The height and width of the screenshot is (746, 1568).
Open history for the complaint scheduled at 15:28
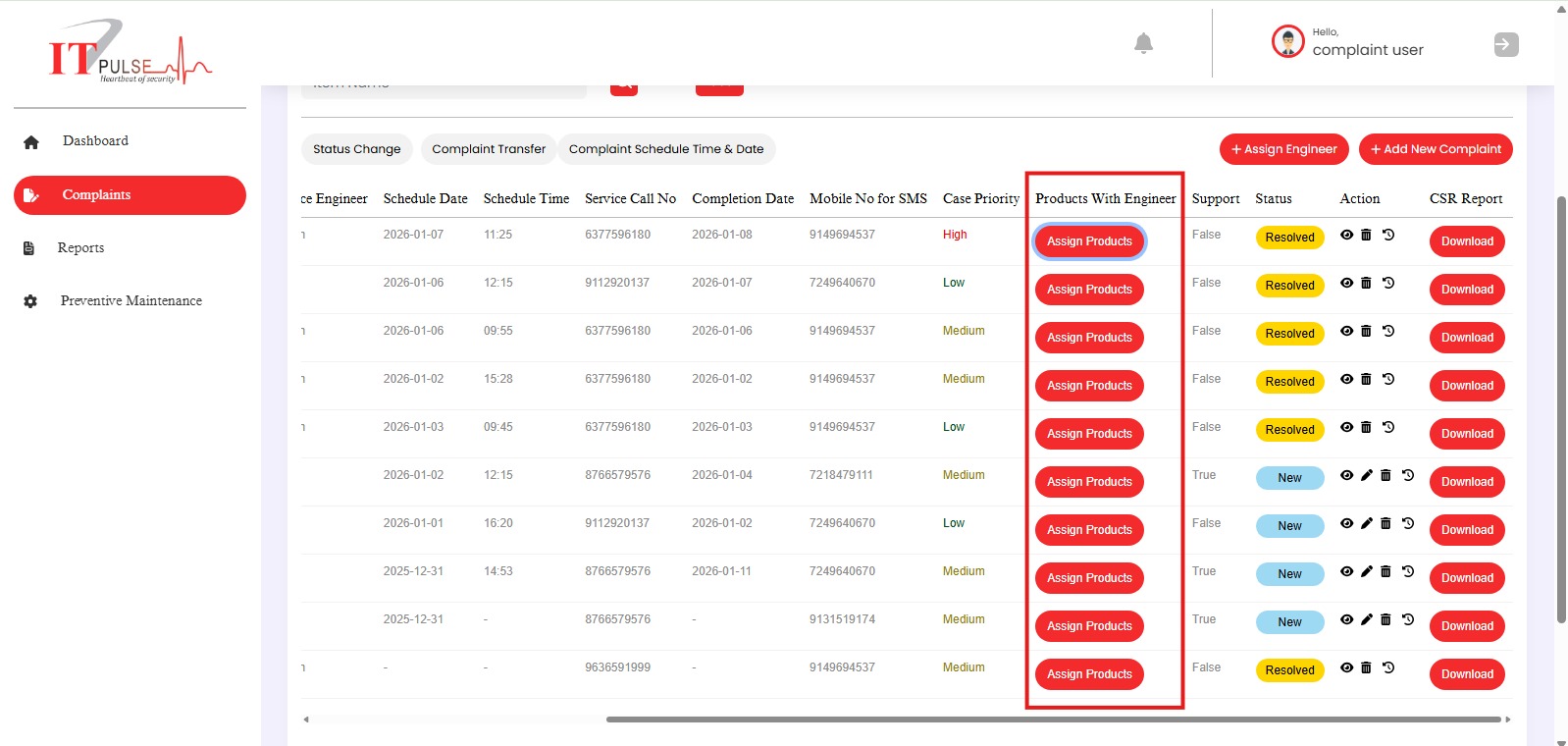tap(1388, 379)
